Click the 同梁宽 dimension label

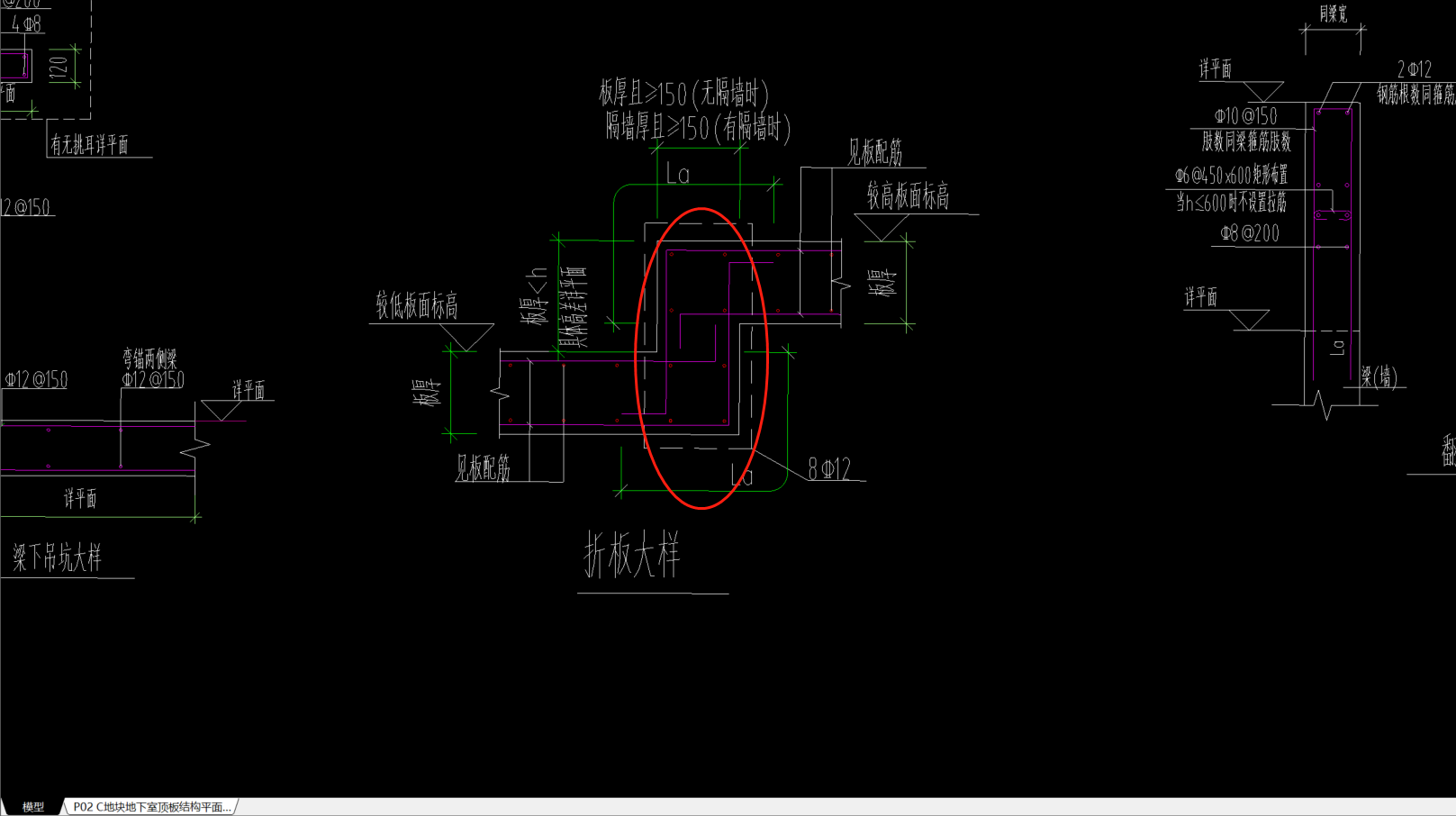click(x=1333, y=14)
